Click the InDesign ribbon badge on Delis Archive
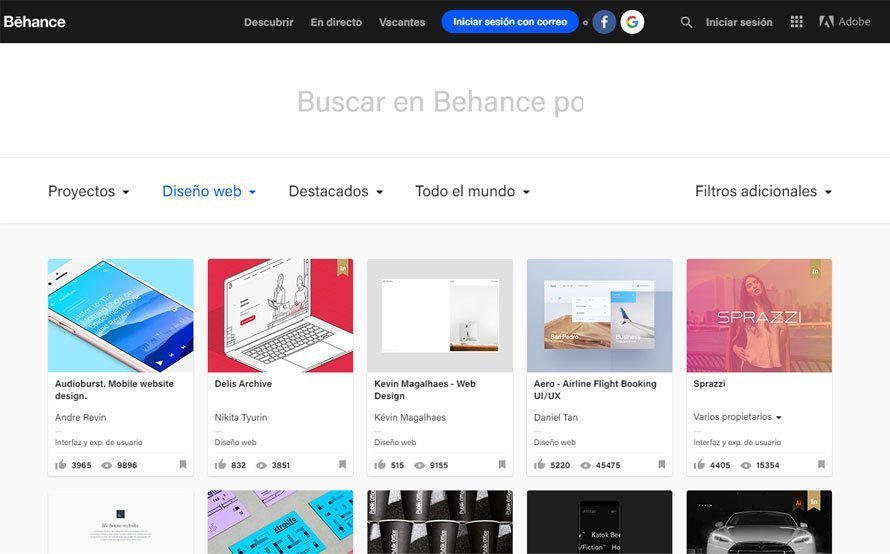890x554 pixels. [342, 268]
